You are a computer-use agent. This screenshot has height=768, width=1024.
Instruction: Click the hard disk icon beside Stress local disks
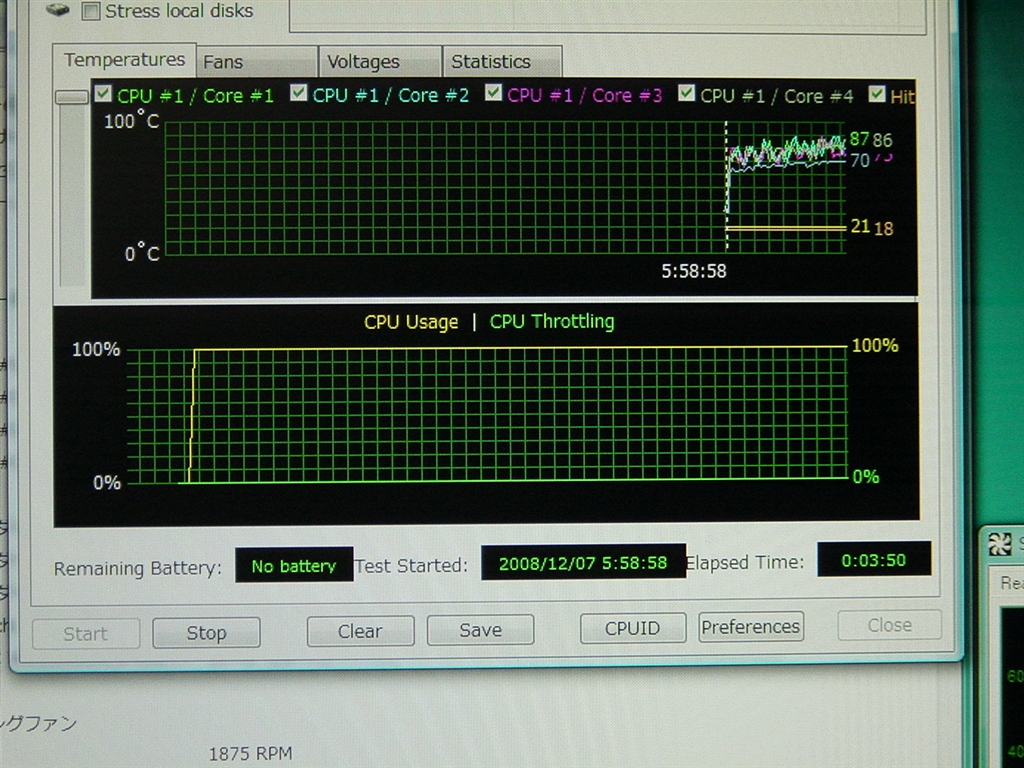[57, 9]
